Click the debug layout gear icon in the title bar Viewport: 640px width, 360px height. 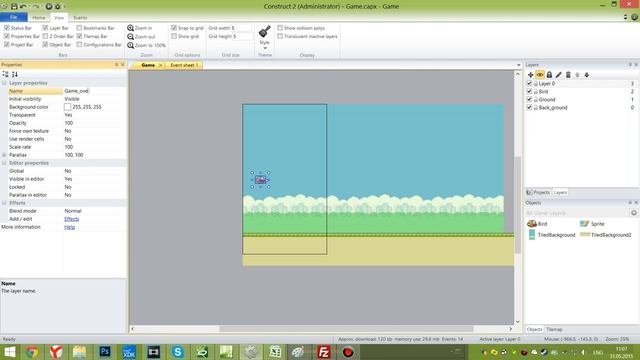(x=58, y=7)
